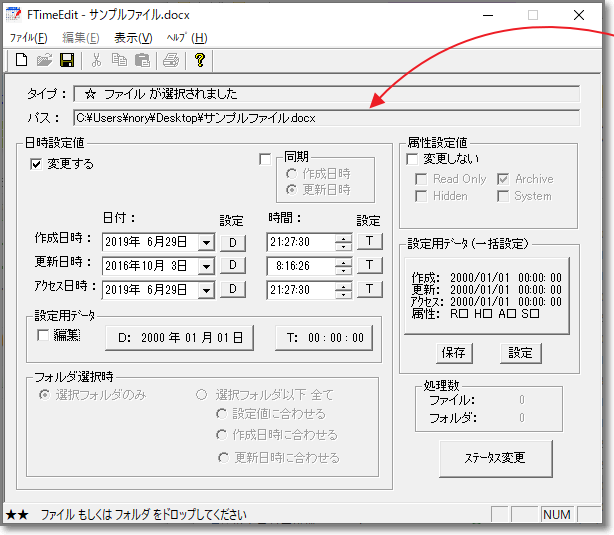Open the 作成日時 date dropdown
This screenshot has width=614, height=535.
click(205, 242)
